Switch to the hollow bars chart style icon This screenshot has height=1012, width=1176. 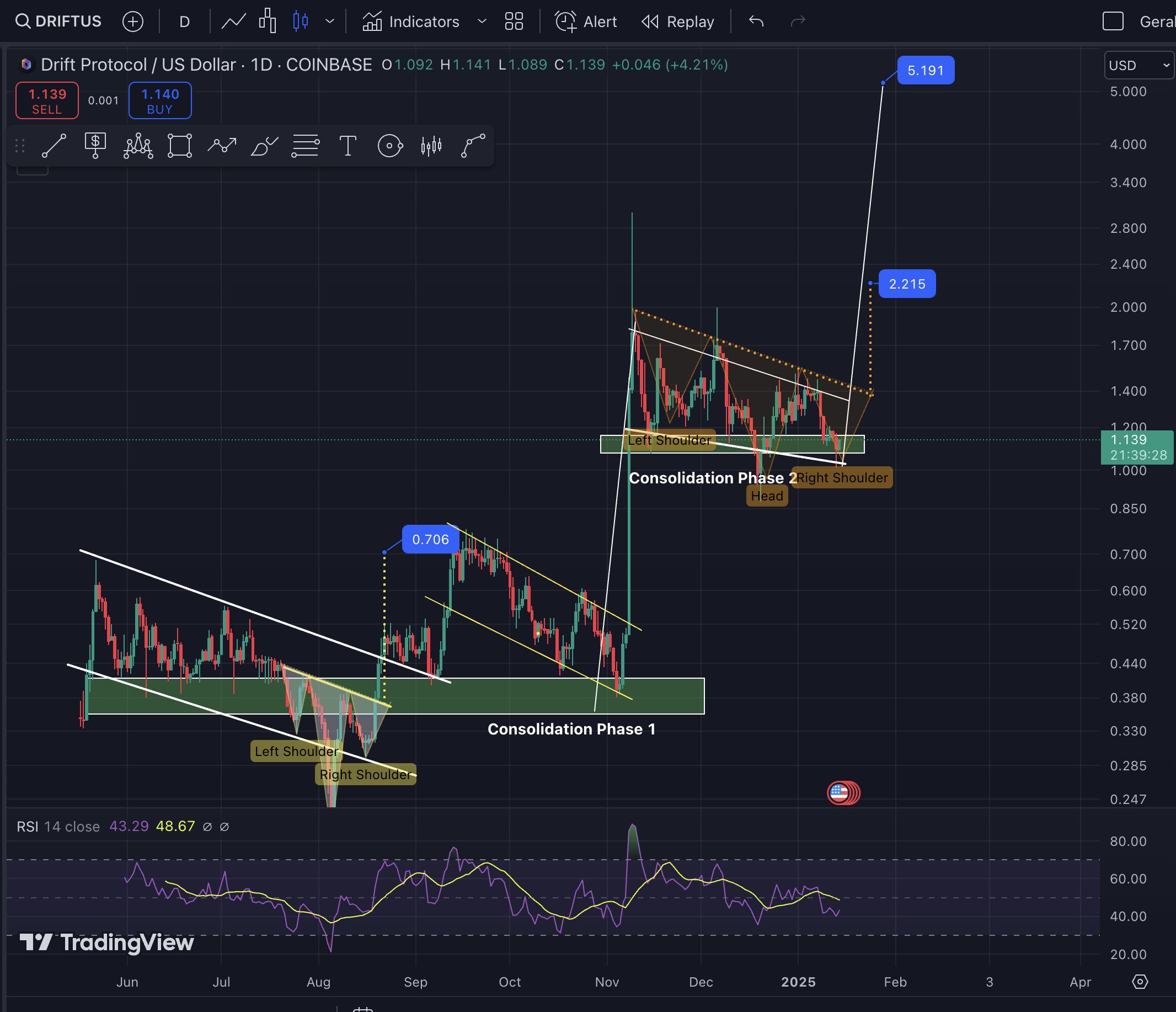(268, 22)
